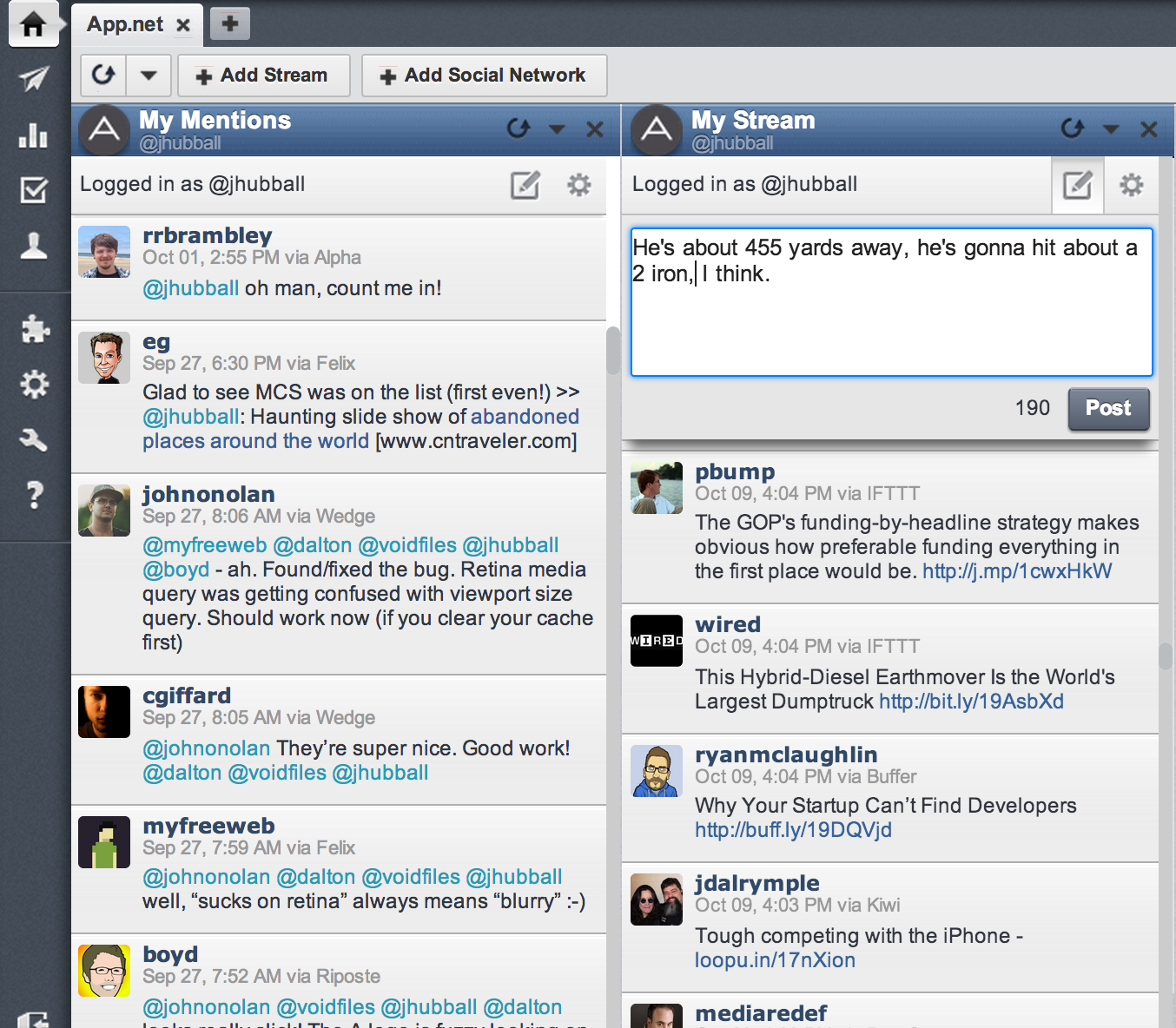Open myfreeweb username link
The width and height of the screenshot is (1176, 1028).
coord(208,826)
